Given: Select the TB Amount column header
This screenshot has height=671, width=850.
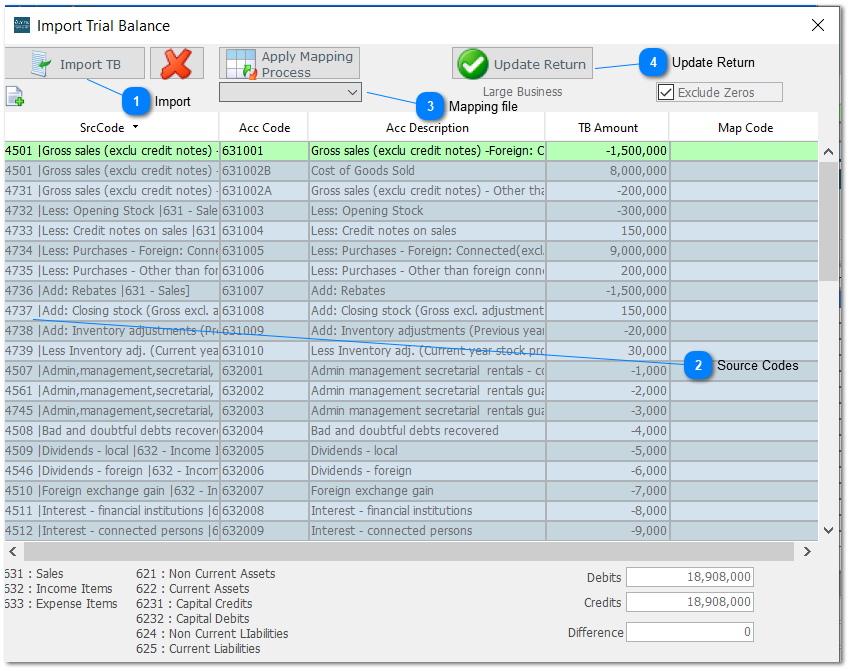Looking at the screenshot, I should click(x=607, y=127).
